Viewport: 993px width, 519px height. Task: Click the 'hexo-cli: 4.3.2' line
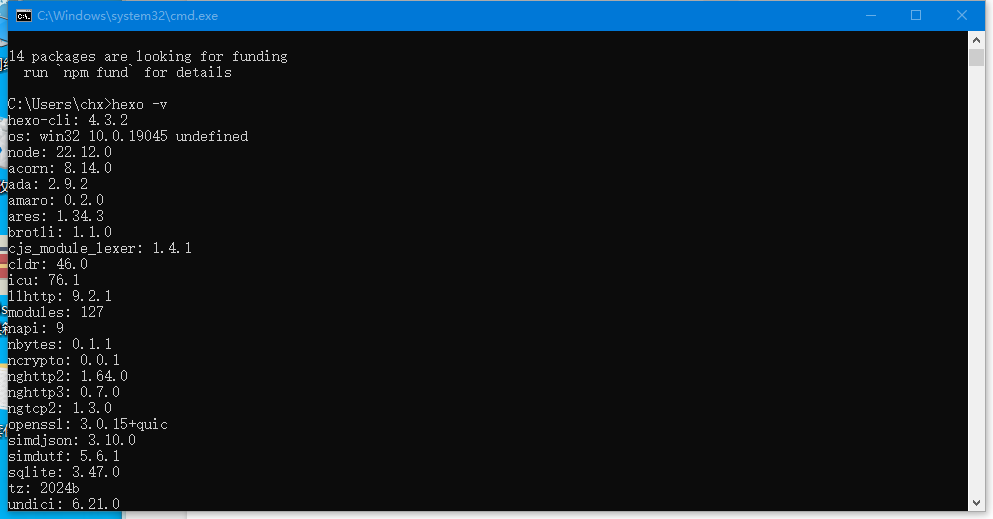pyautogui.click(x=68, y=120)
